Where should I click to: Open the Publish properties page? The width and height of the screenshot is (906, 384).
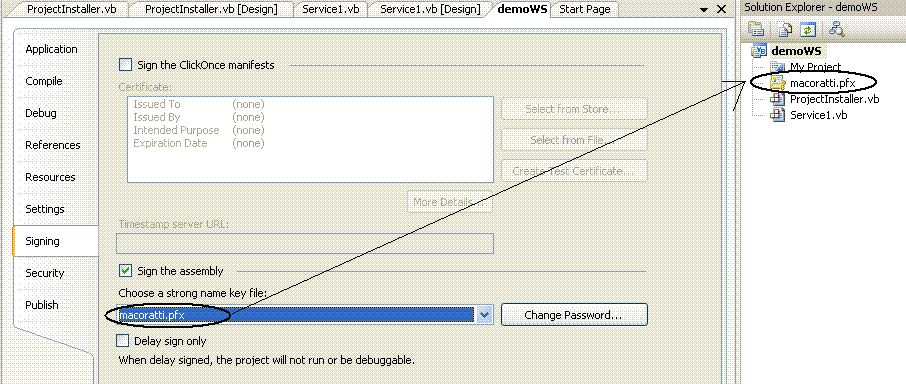click(x=42, y=305)
